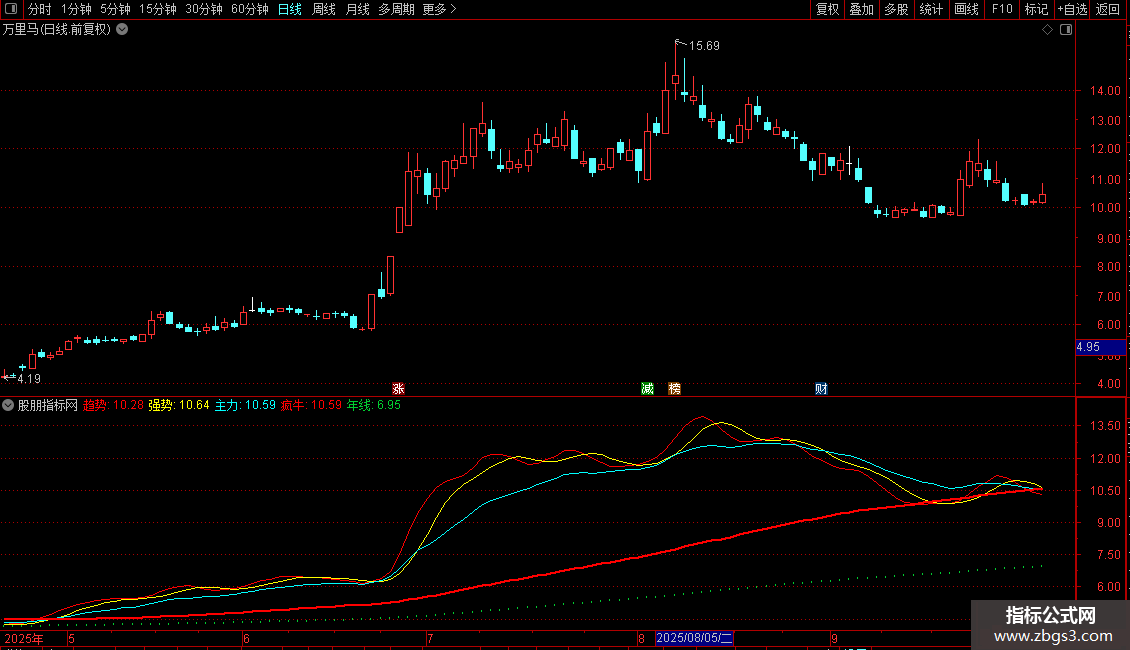The height and width of the screenshot is (650, 1130).
Task: Click the 涨 event marker
Action: click(x=399, y=388)
